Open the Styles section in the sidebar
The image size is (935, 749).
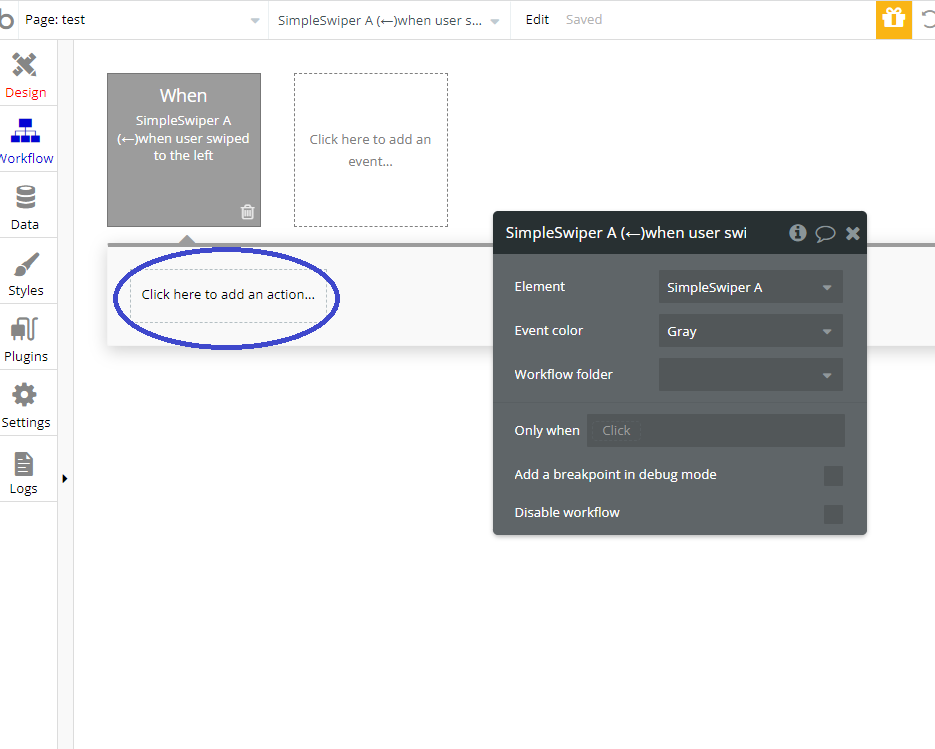pos(25,273)
